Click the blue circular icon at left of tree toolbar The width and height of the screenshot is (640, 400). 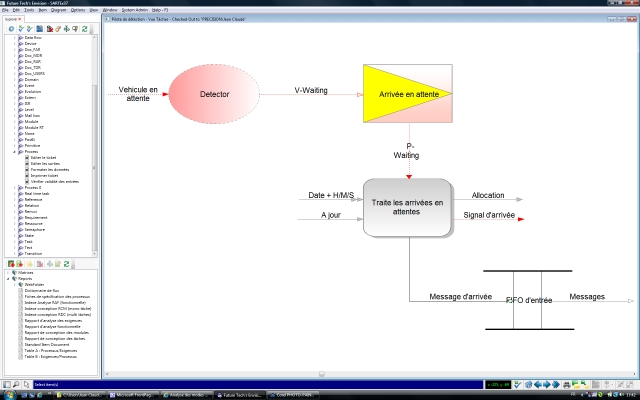click(x=11, y=29)
